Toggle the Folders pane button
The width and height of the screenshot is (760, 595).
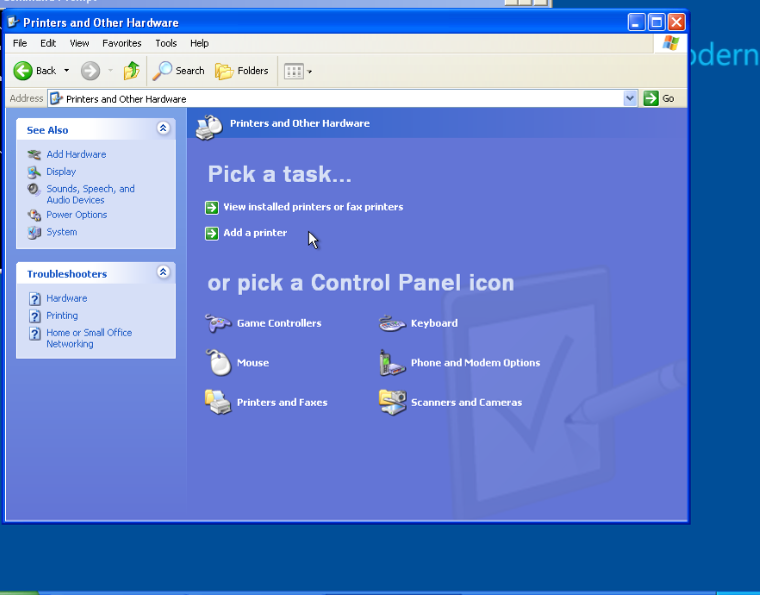pos(242,71)
